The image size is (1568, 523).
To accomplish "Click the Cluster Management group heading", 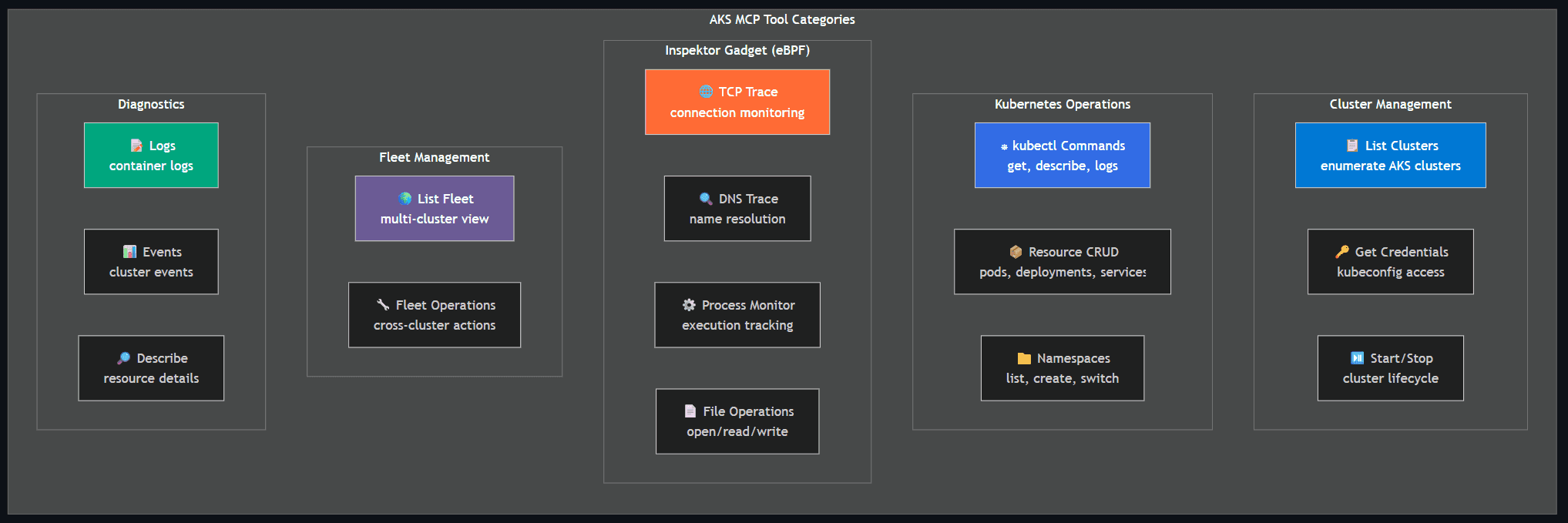I will pyautogui.click(x=1390, y=104).
